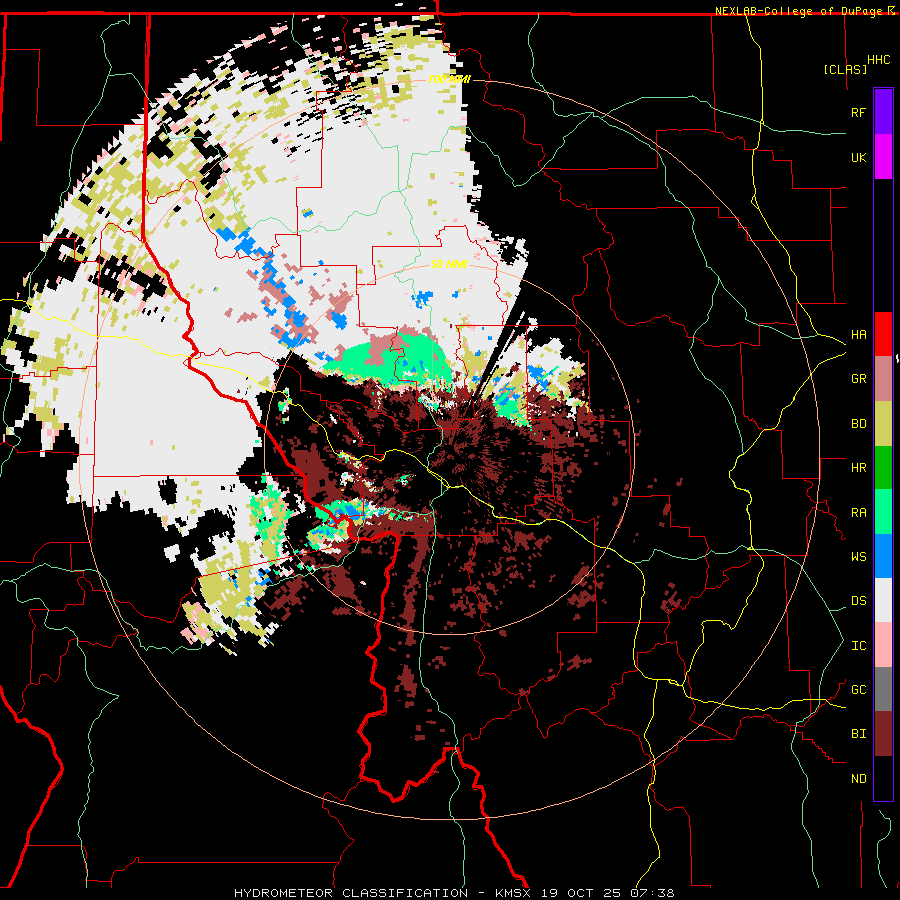Viewport: 900px width, 900px height.
Task: Select the GR graupel color swatch
Action: coord(883,379)
